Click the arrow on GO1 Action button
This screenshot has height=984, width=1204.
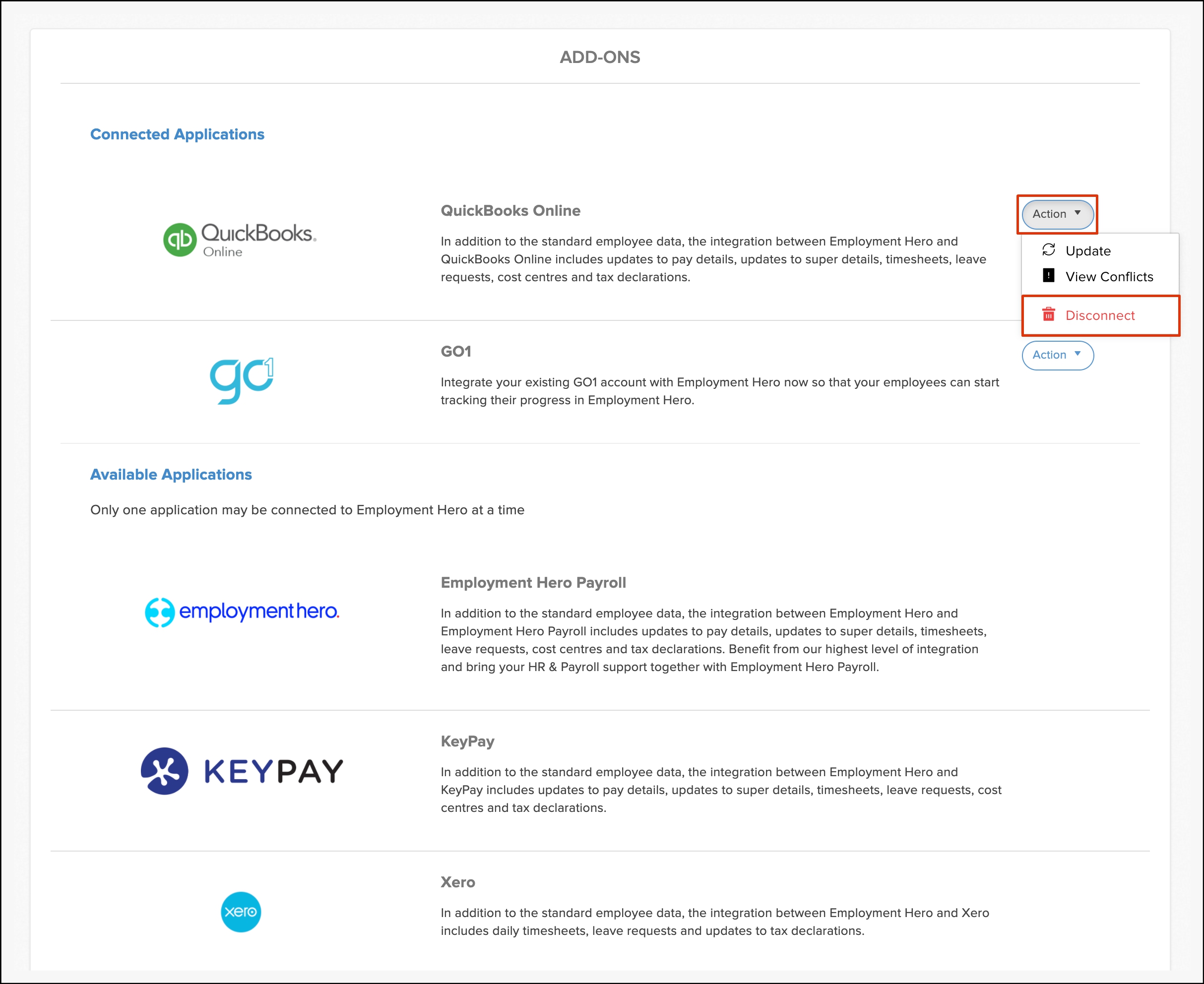tap(1077, 354)
